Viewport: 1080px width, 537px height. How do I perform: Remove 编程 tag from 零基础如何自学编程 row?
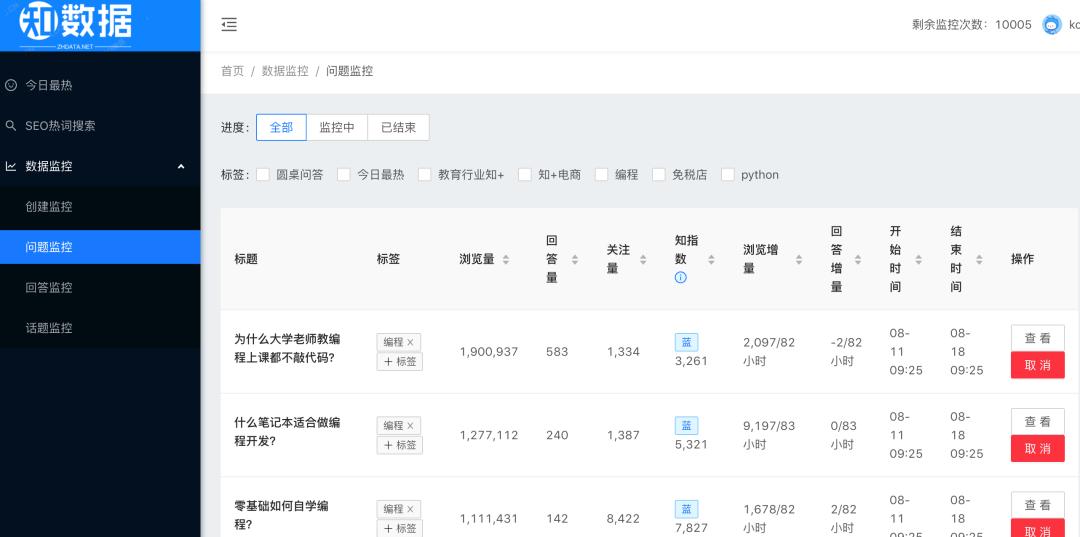click(x=411, y=509)
